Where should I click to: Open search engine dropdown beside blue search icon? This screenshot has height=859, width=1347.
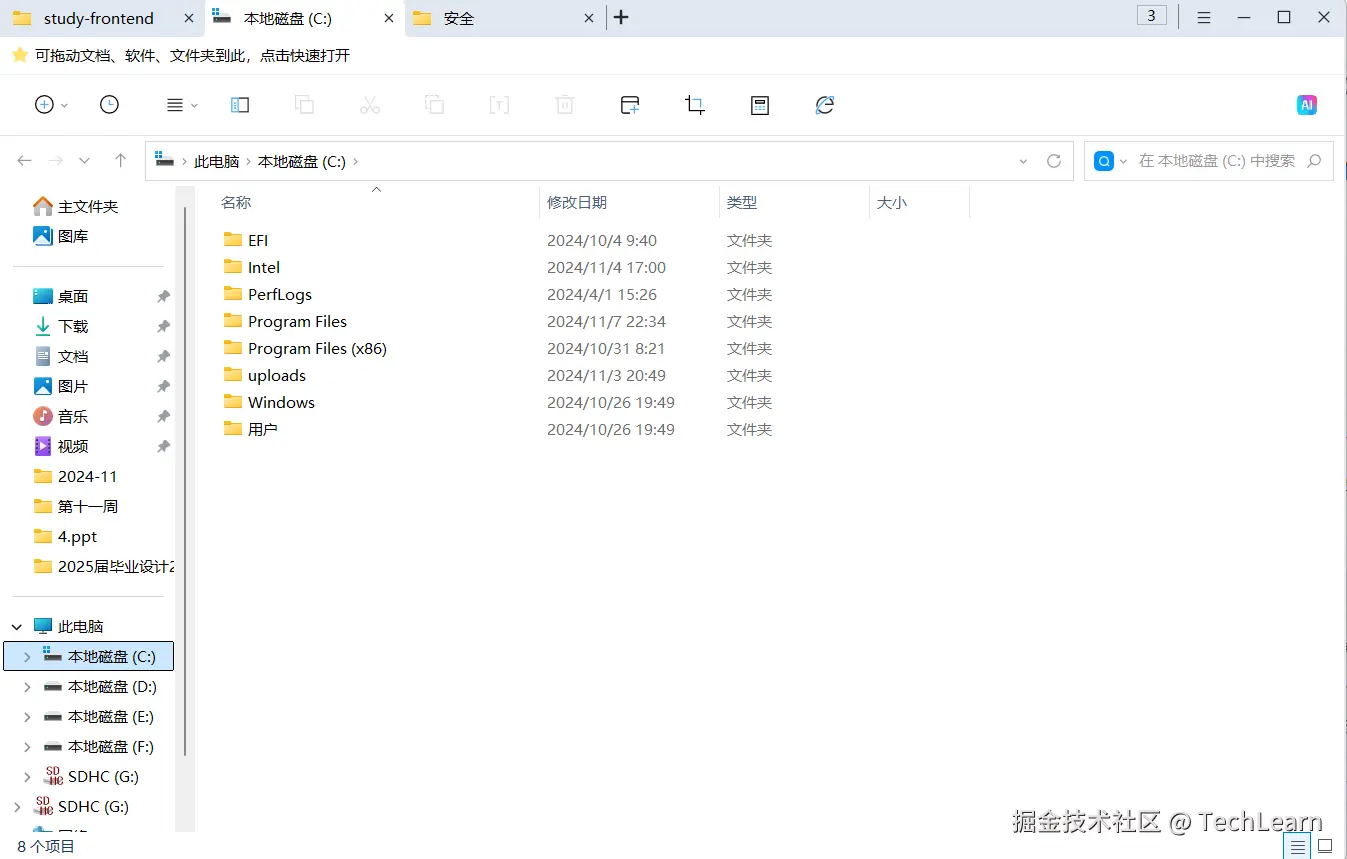coord(1124,161)
